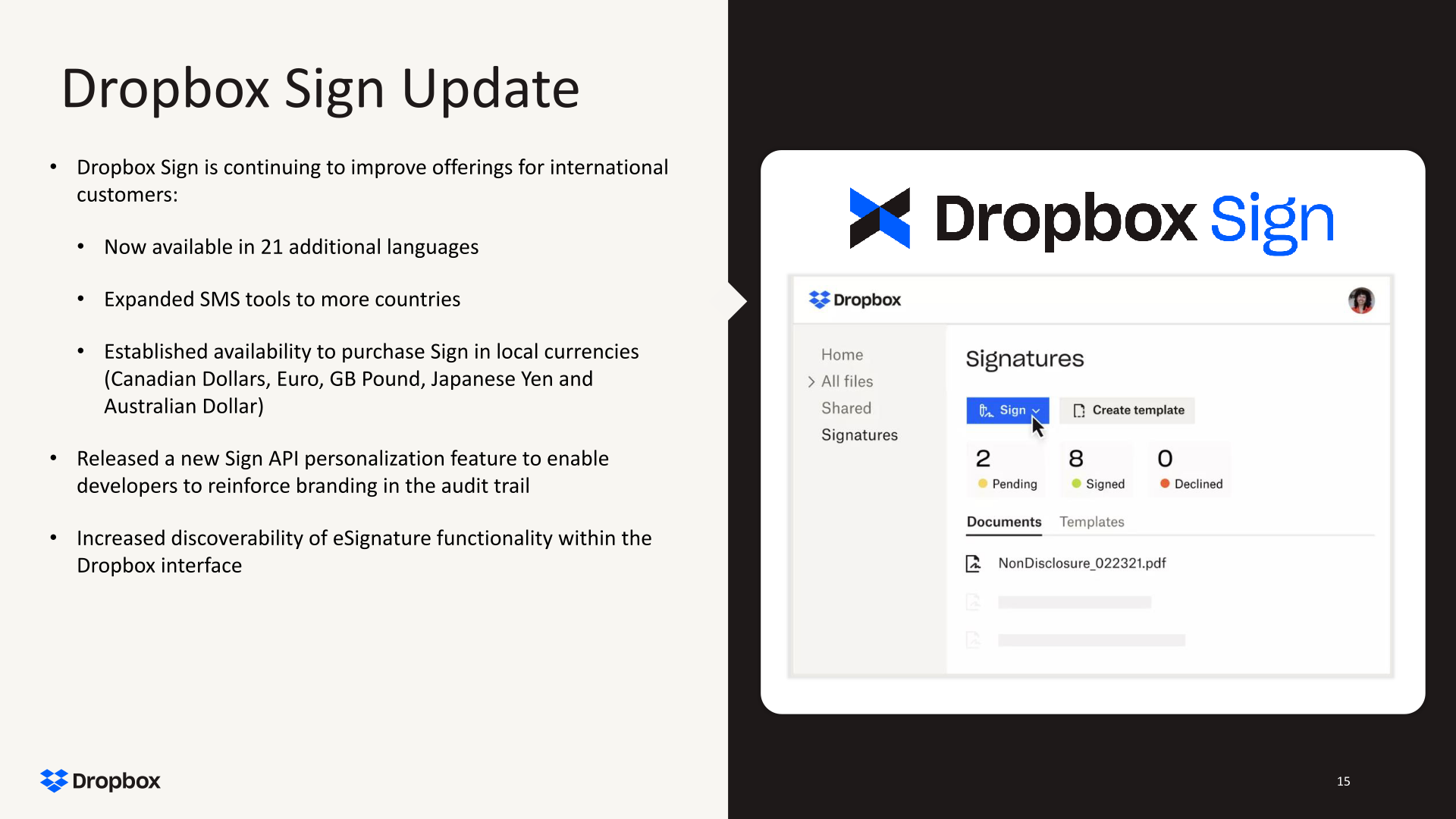This screenshot has width=1456, height=819.
Task: Click the Create template button
Action: coord(1128,409)
